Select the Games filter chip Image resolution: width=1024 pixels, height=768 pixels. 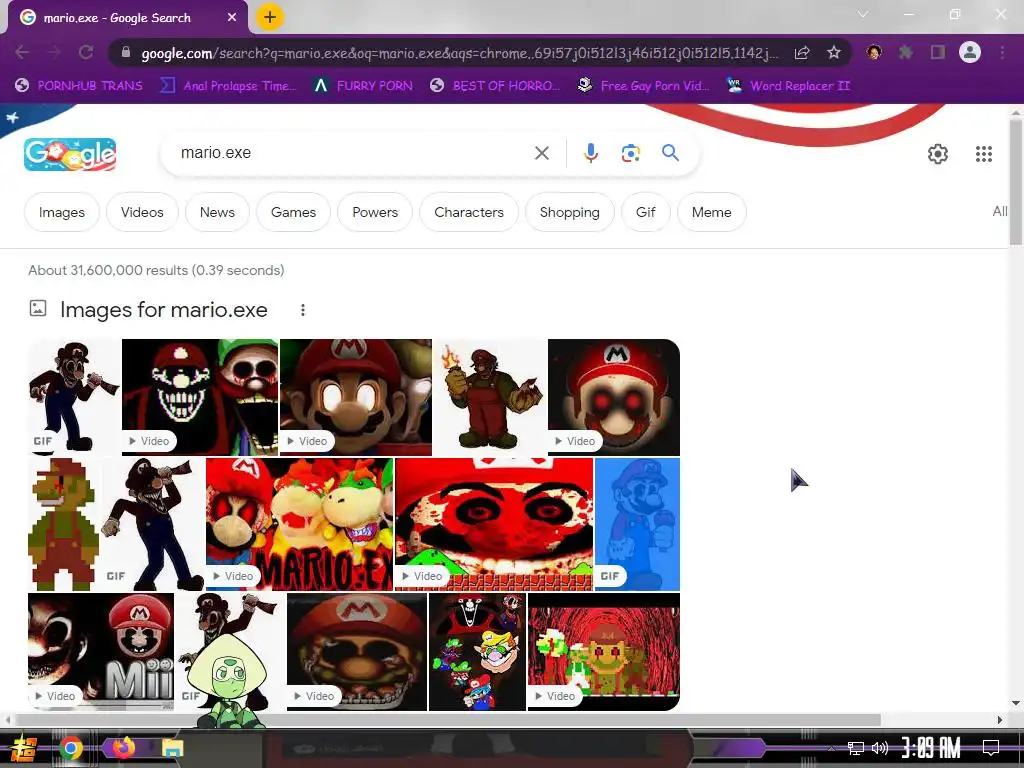click(x=293, y=212)
